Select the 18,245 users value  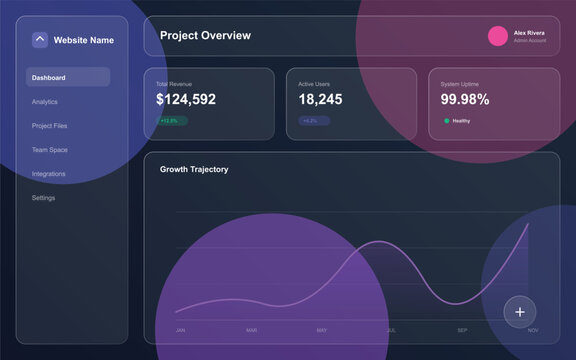(320, 99)
